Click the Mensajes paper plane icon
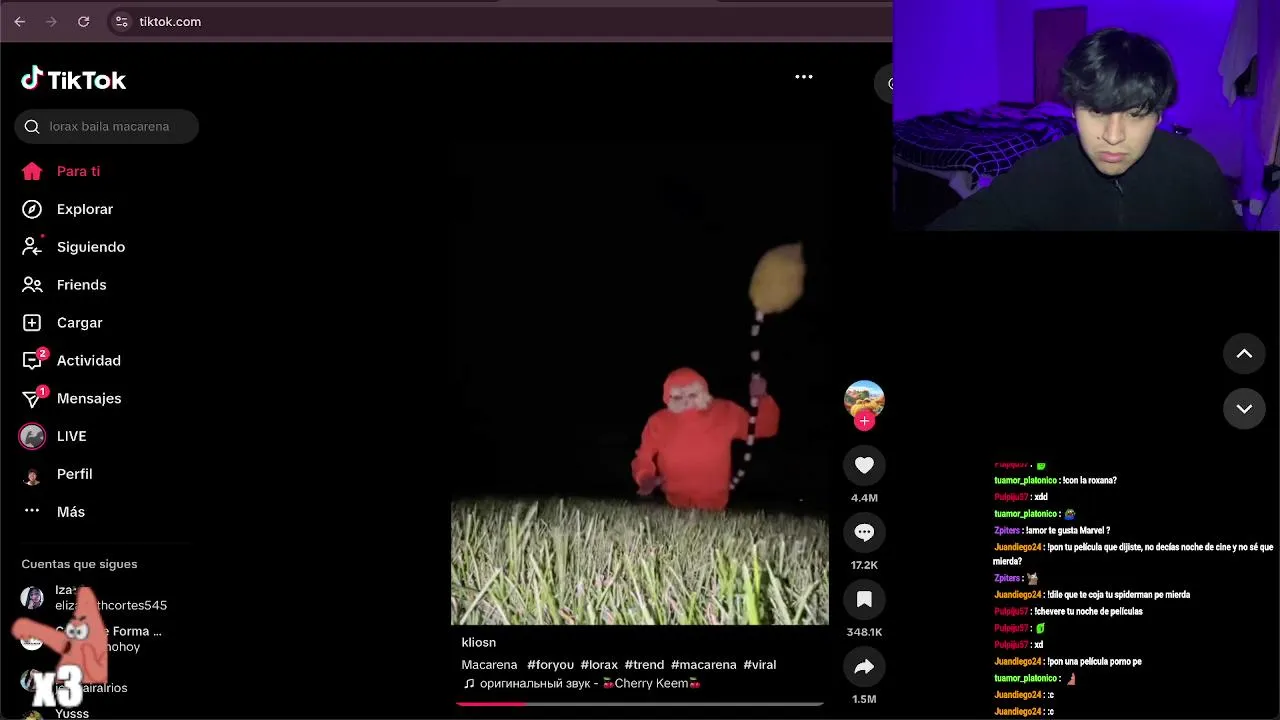 (33, 398)
